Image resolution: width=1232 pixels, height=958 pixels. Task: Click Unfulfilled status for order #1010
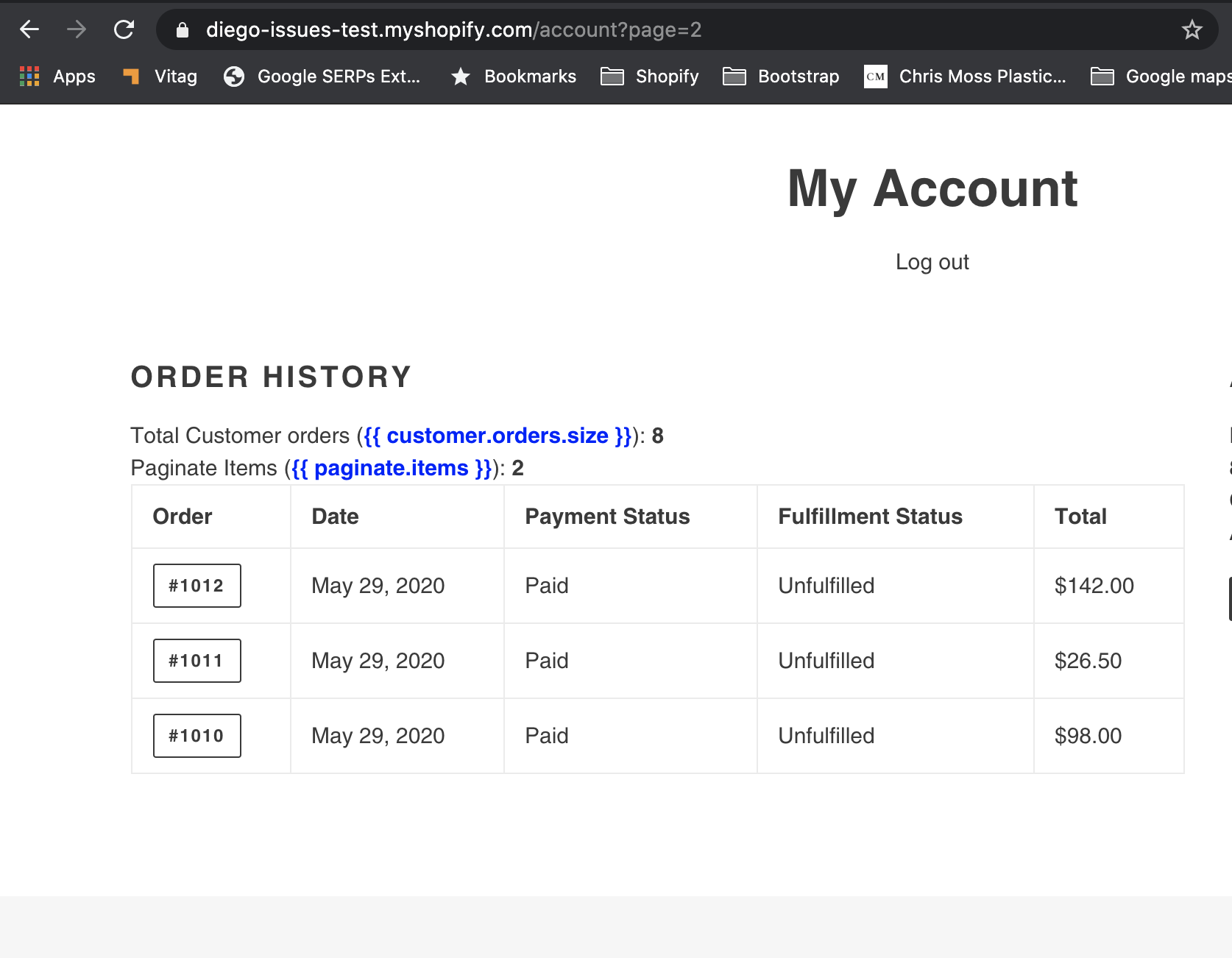coord(826,736)
